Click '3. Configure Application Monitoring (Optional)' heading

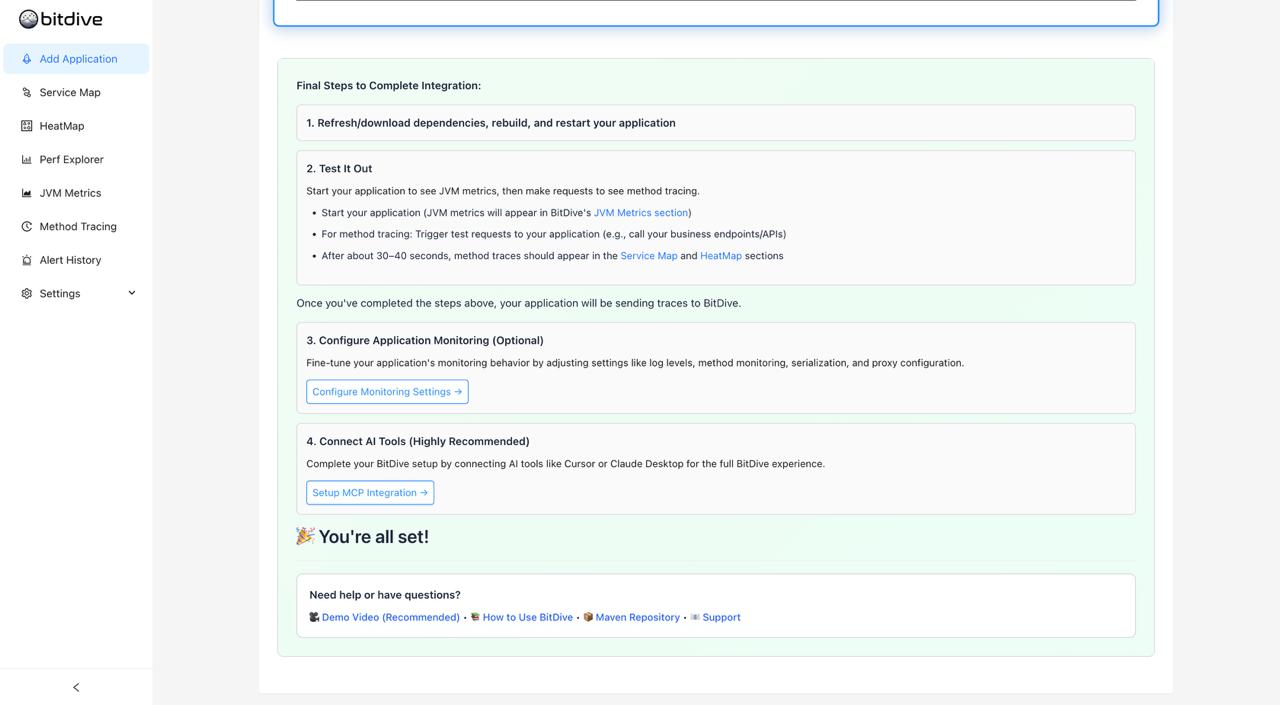click(425, 341)
